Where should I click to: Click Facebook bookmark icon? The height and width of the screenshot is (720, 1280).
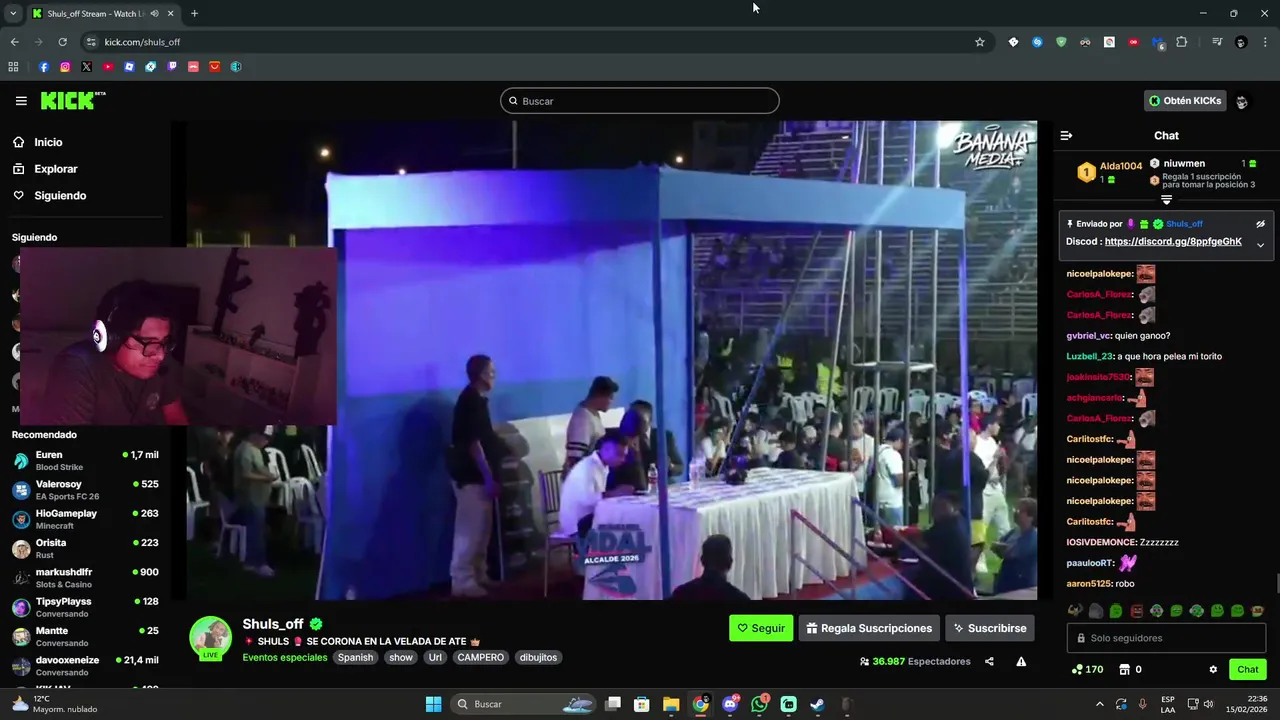tap(43, 67)
